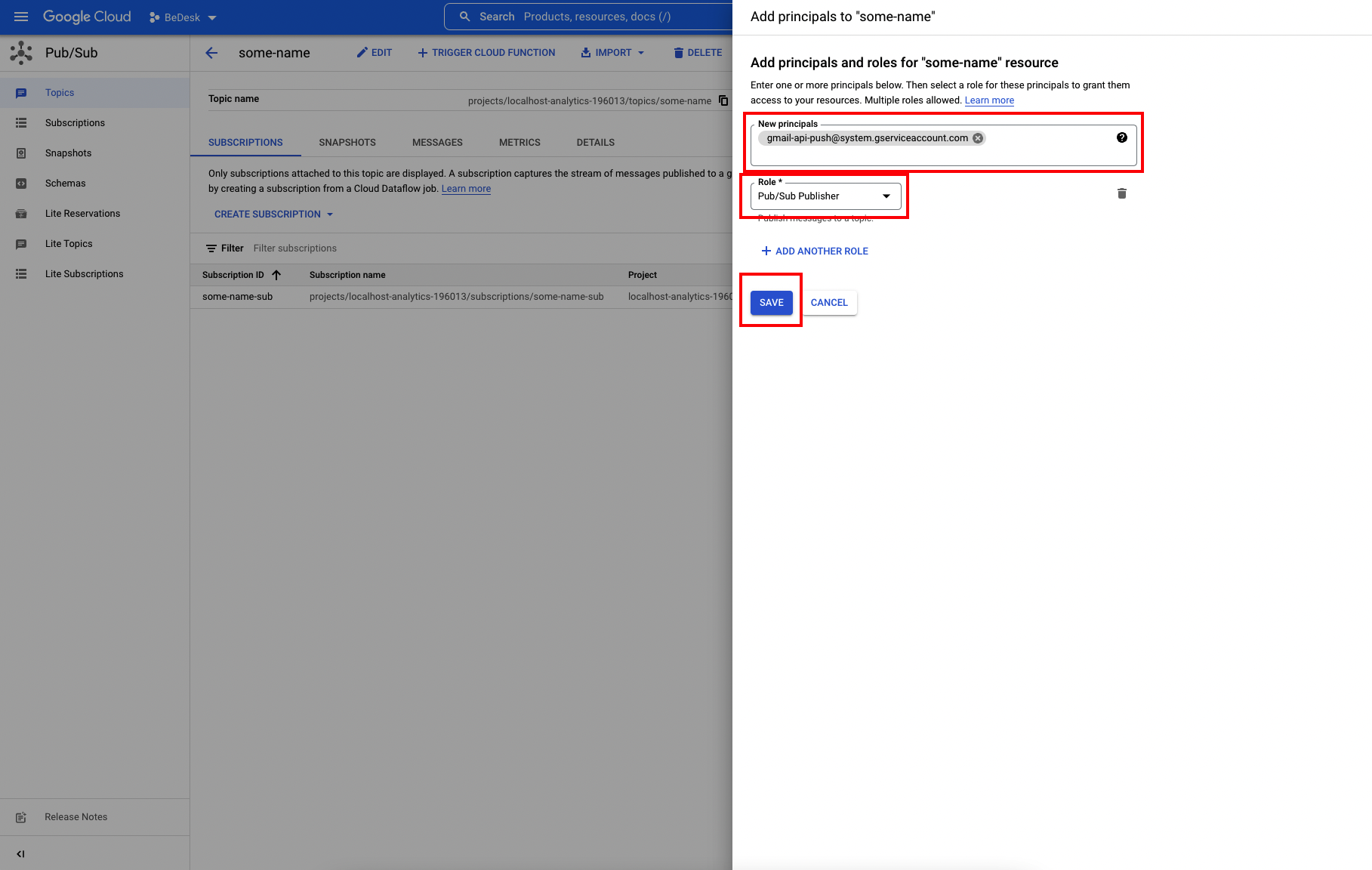1372x870 pixels.
Task: Collapse the sidebar navigation panel
Action: [21, 854]
